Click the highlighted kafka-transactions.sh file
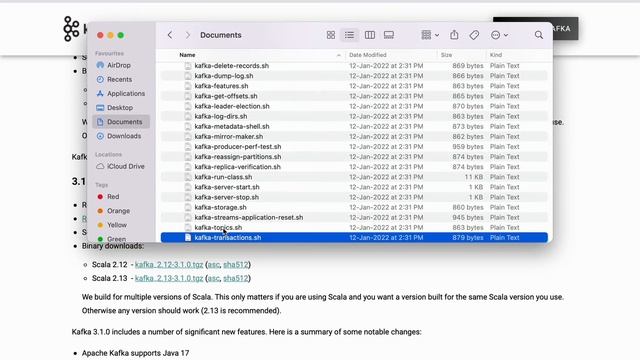The height and width of the screenshot is (360, 640). click(x=354, y=238)
